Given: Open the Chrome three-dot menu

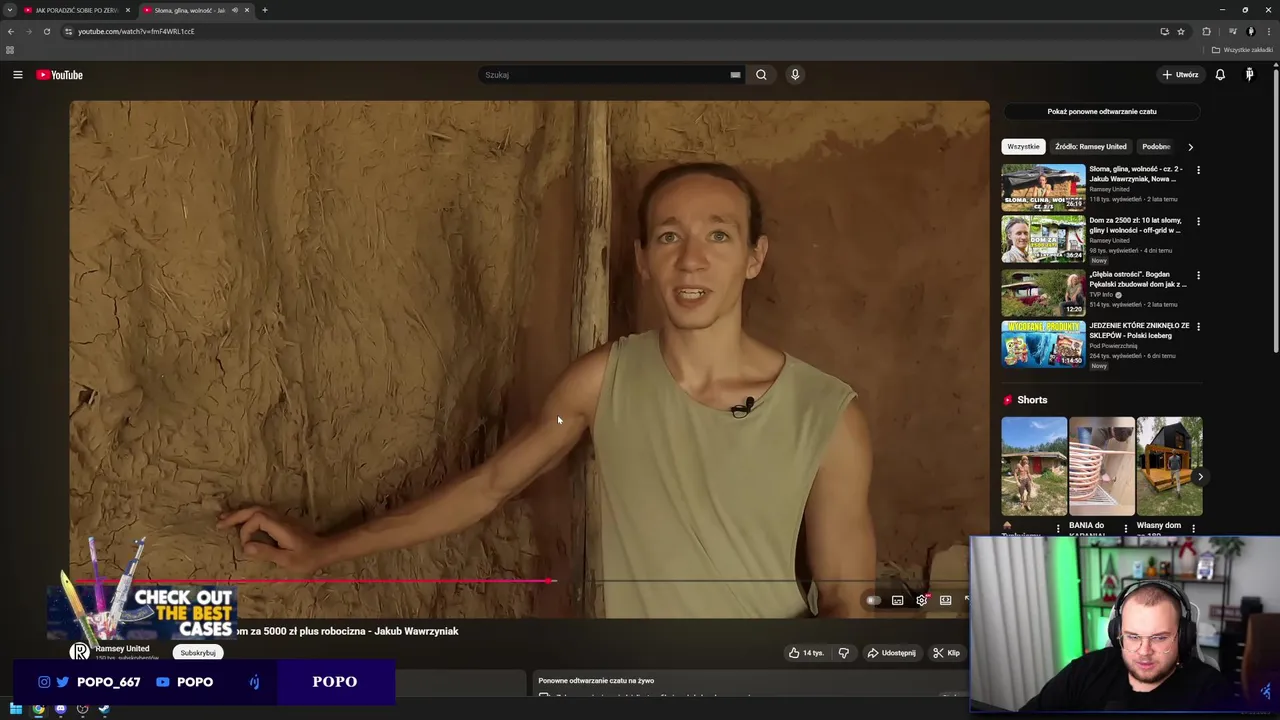Looking at the screenshot, I should coord(1268,31).
